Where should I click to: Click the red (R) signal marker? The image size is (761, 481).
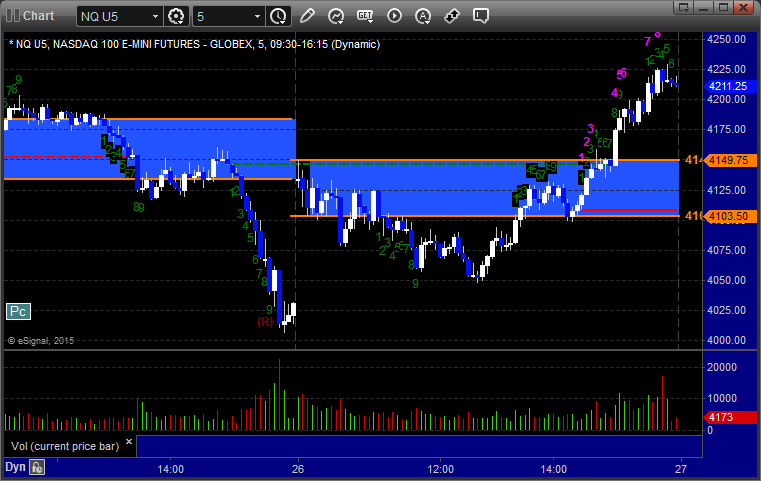click(265, 322)
